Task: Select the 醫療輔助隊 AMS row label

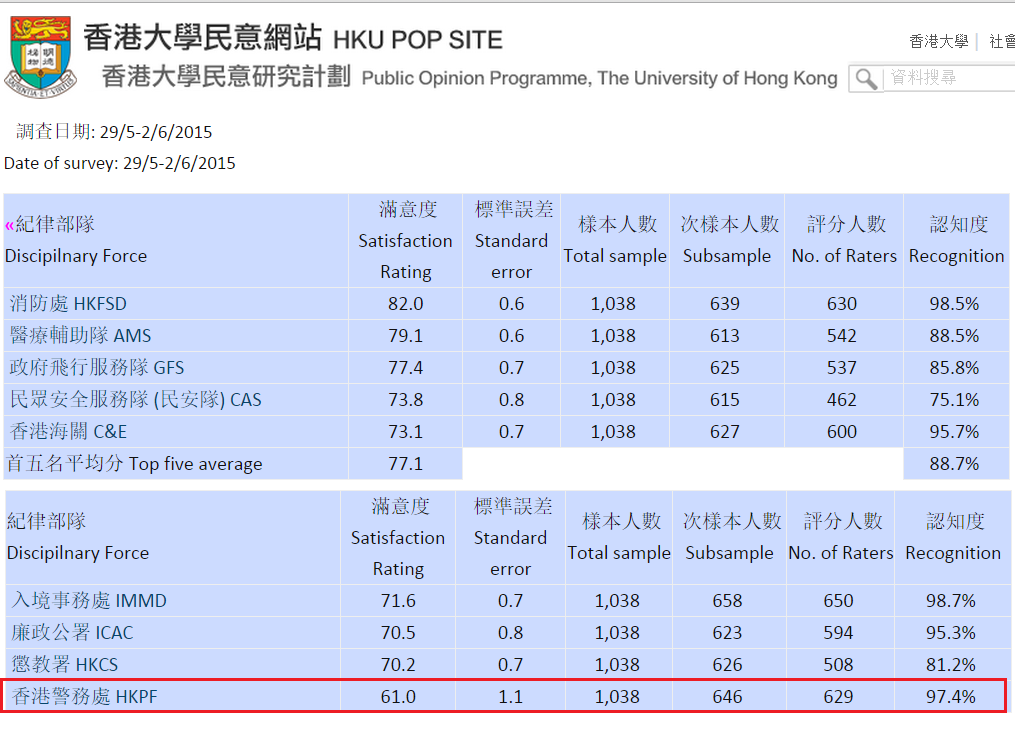Action: coord(80,335)
